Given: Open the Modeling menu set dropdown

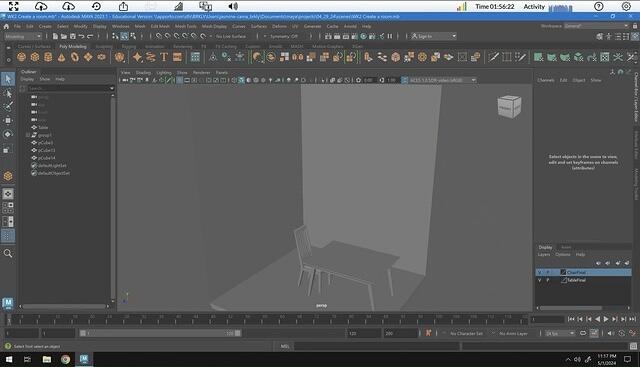Looking at the screenshot, I should [23, 36].
